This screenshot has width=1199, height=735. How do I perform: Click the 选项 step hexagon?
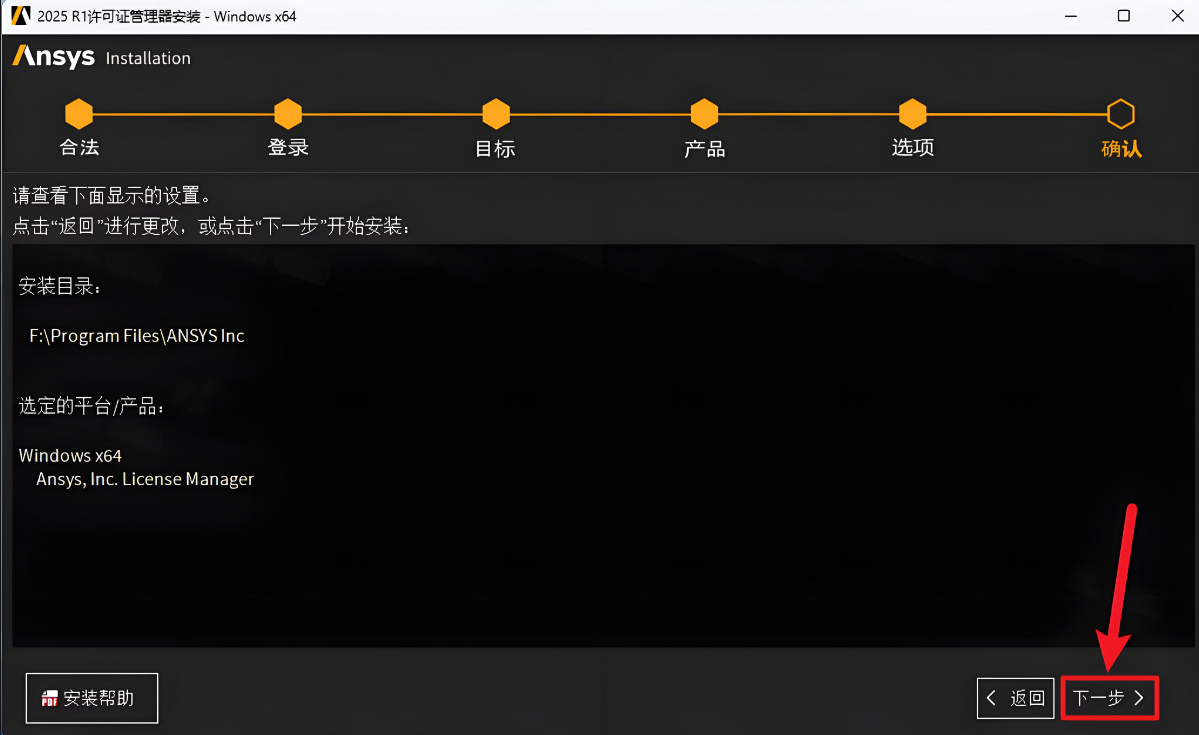coord(912,114)
